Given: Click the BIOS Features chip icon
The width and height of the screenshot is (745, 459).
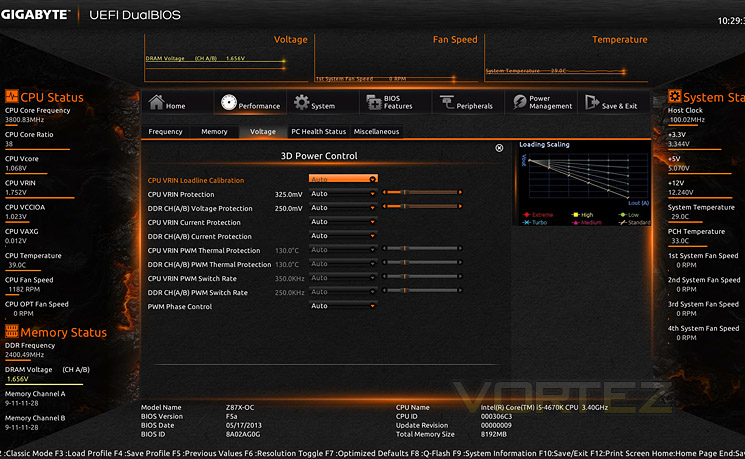Looking at the screenshot, I should (x=374, y=102).
